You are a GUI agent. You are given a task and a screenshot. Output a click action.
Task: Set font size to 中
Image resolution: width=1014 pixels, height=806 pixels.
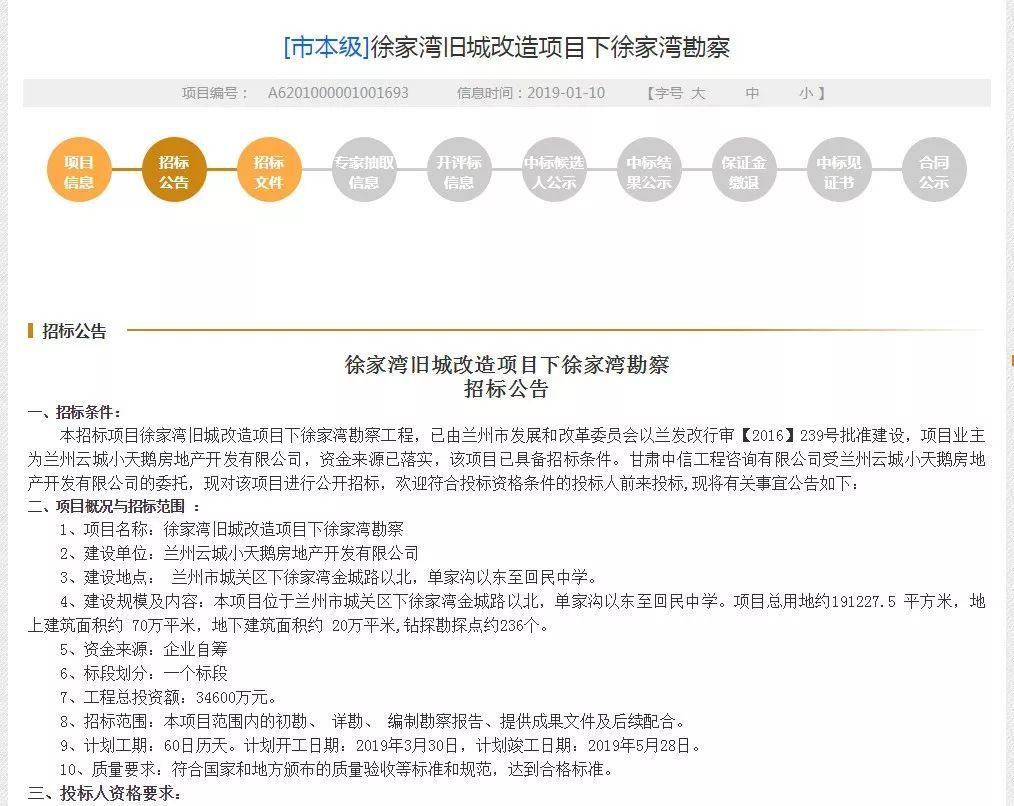[752, 93]
